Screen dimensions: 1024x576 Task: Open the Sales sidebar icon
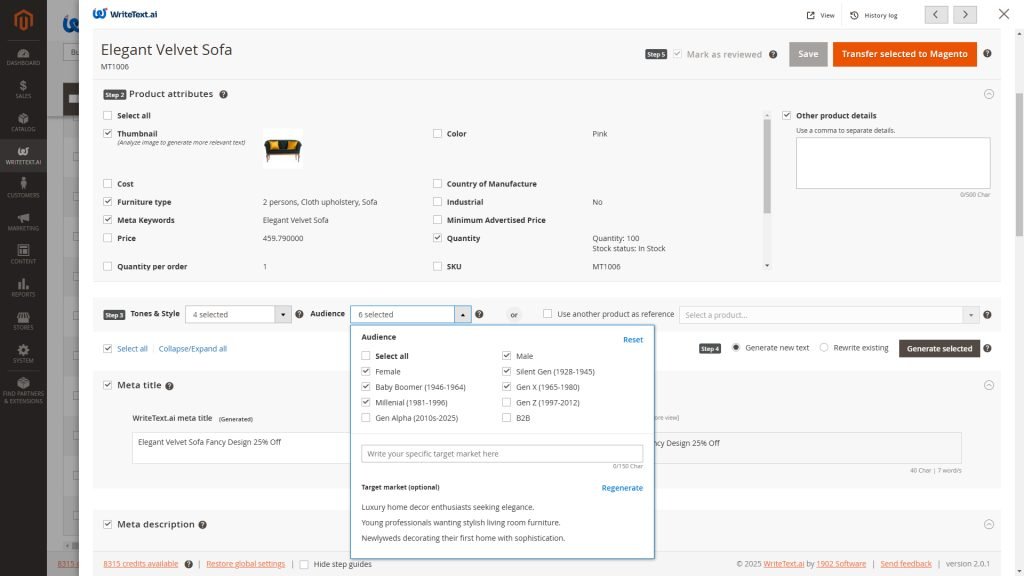pyautogui.click(x=23, y=89)
